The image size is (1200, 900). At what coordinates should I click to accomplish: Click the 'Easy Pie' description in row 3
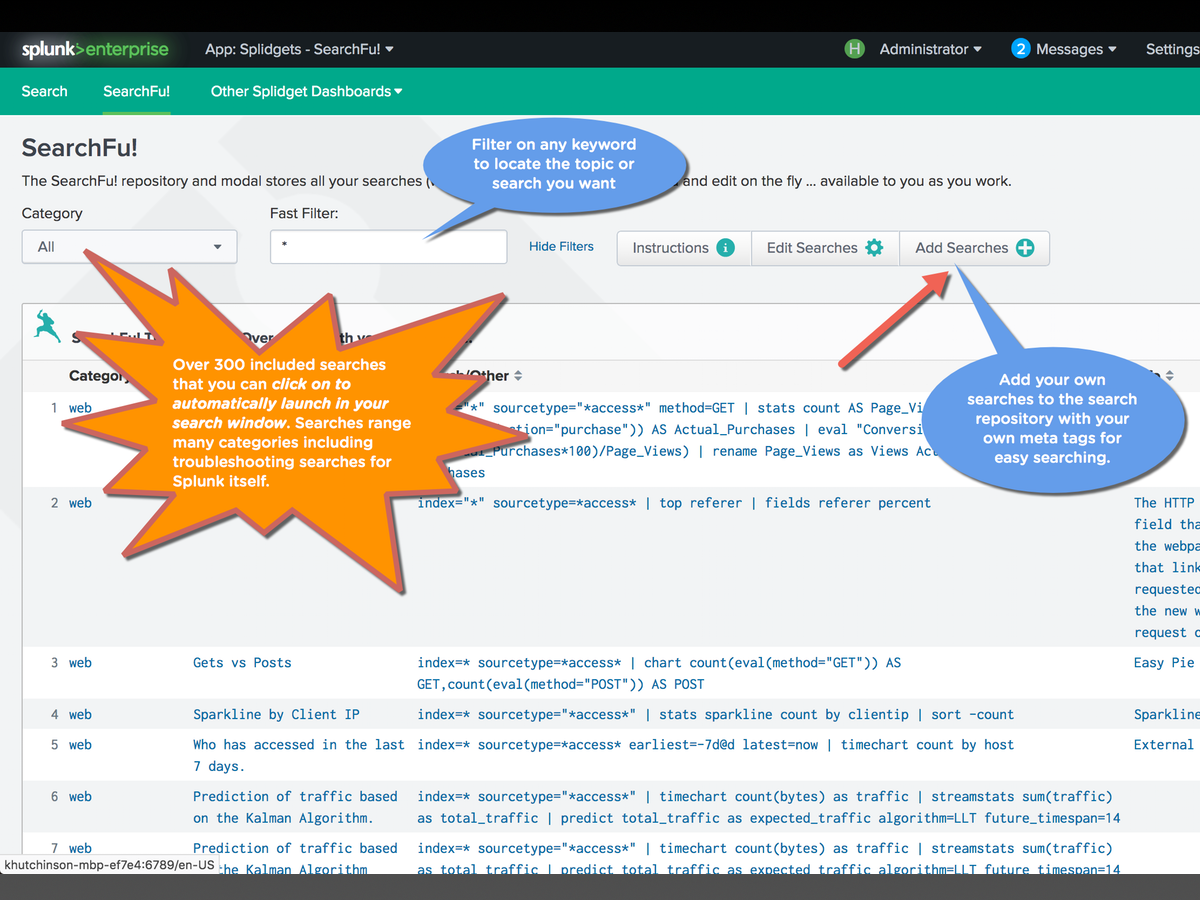[1165, 663]
